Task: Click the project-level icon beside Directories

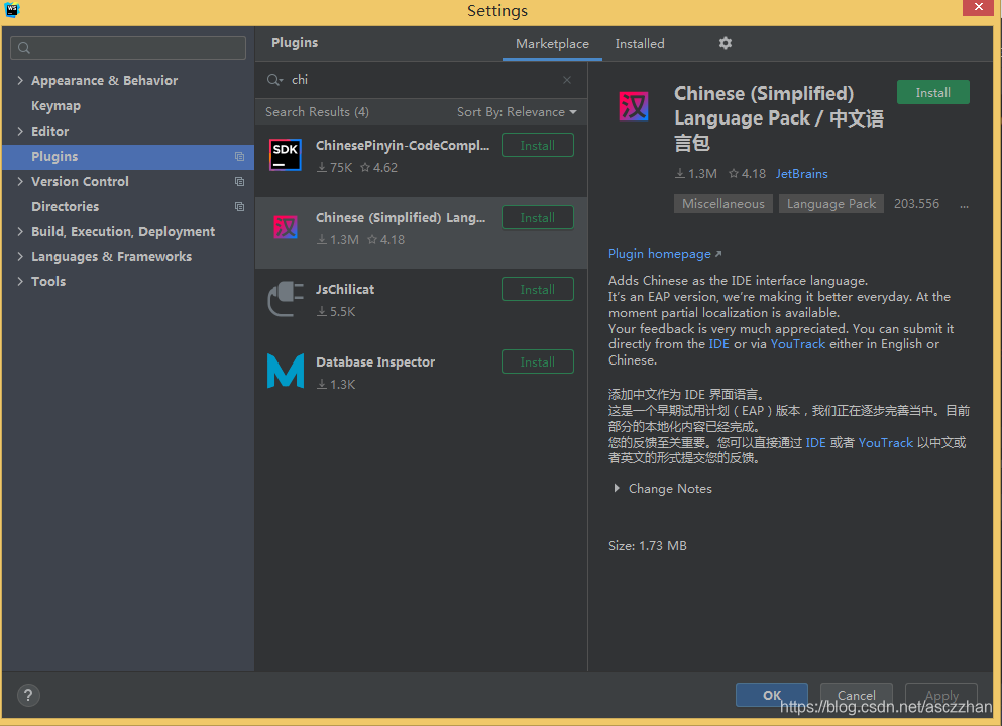Action: pyautogui.click(x=239, y=206)
